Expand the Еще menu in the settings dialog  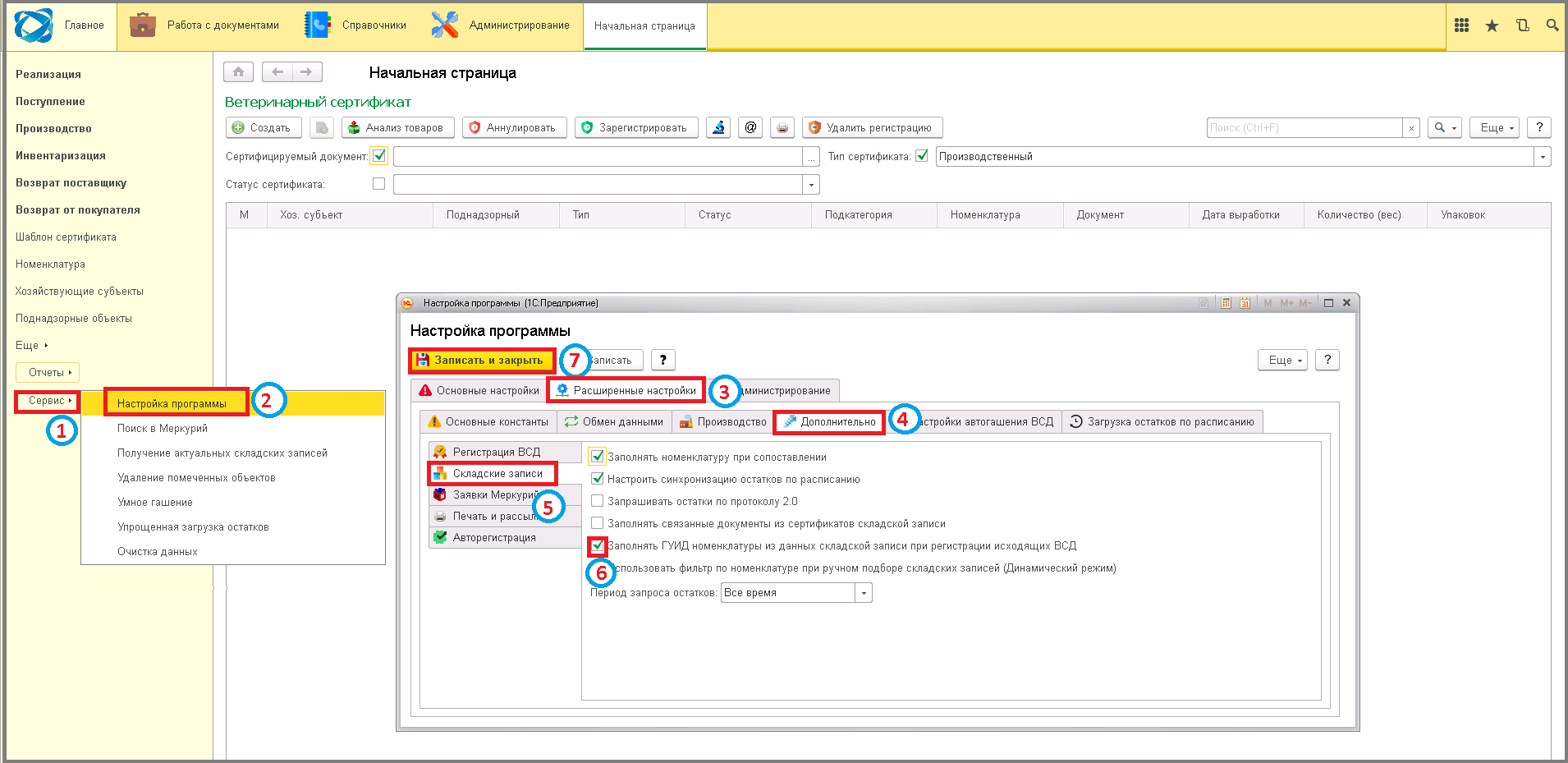coord(1282,360)
